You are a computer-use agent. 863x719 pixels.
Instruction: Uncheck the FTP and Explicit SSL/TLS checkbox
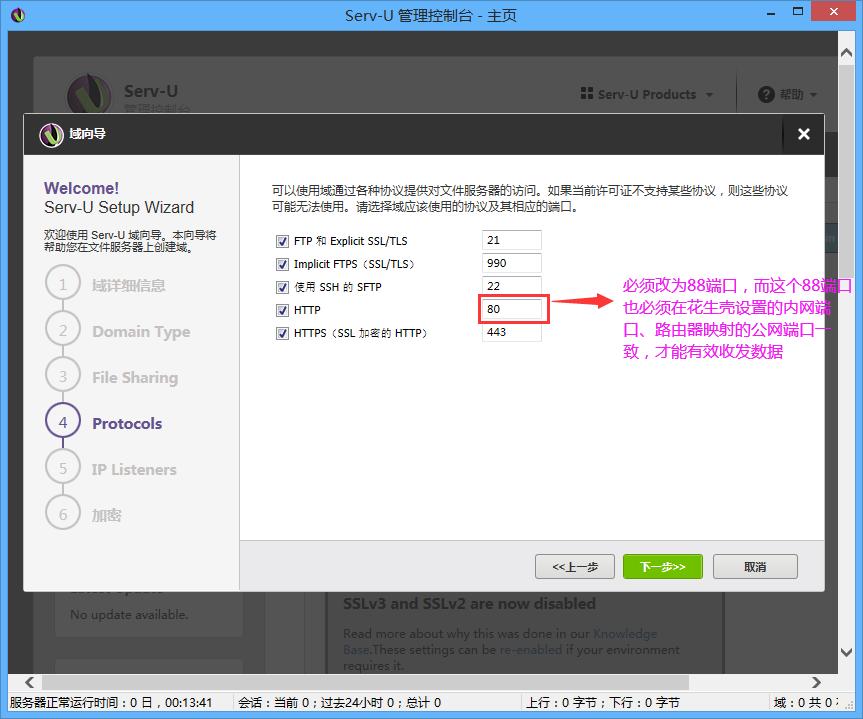(282, 241)
